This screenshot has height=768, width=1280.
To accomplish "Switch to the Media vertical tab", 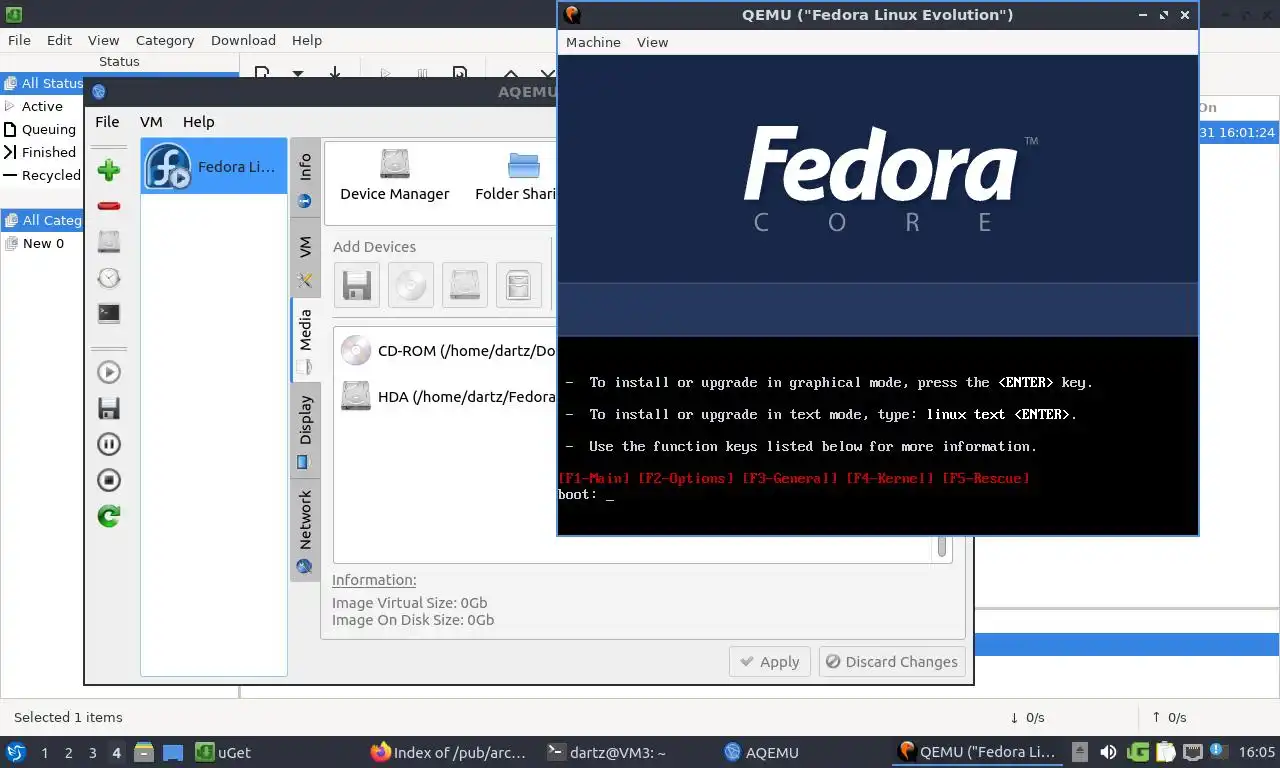I will point(305,340).
